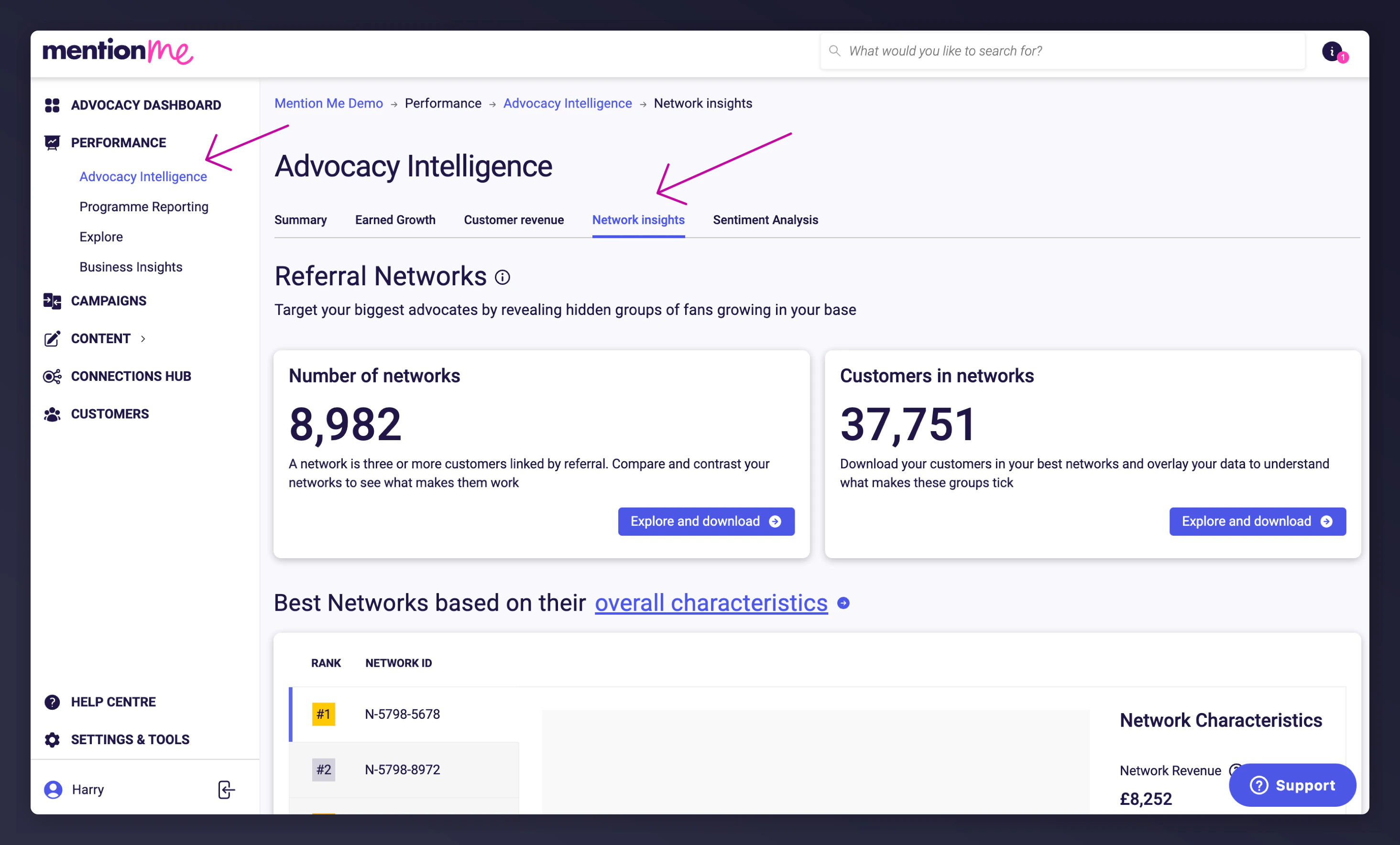Click the Harry user name
Viewport: 1400px width, 845px height.
tap(88, 790)
